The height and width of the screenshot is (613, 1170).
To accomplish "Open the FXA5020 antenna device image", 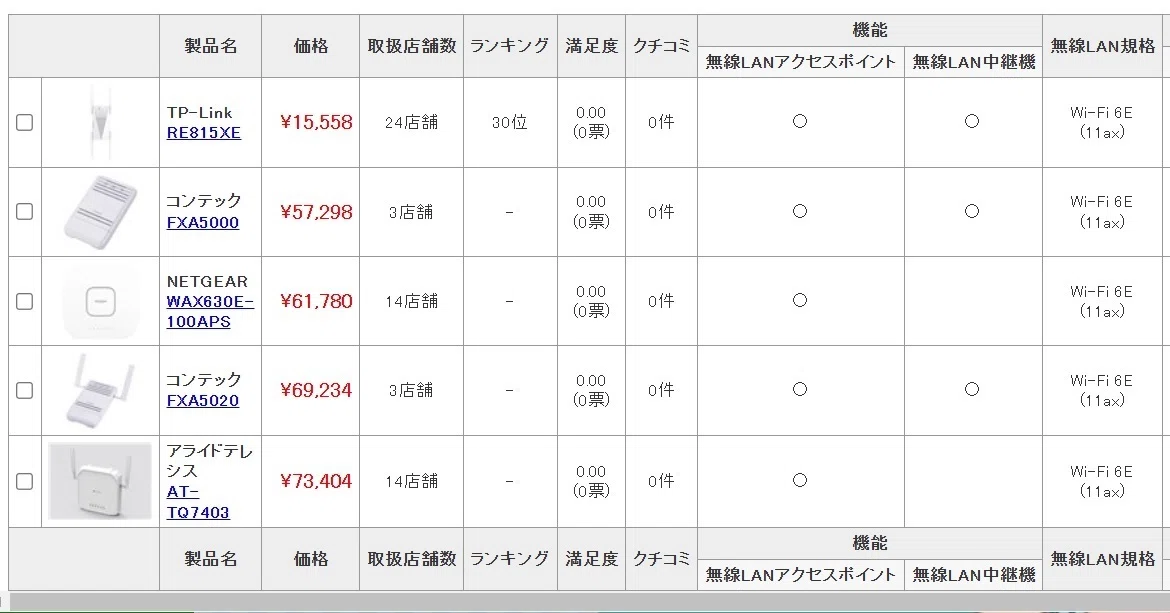I will 100,391.
